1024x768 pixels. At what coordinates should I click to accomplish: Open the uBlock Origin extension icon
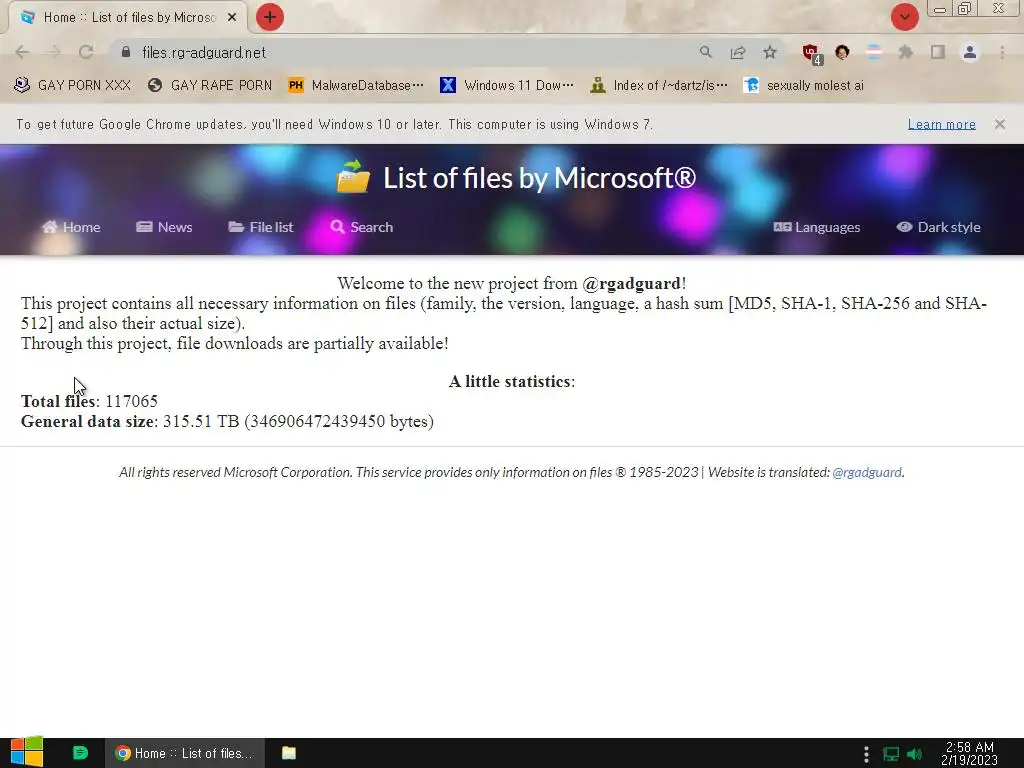[x=812, y=54]
